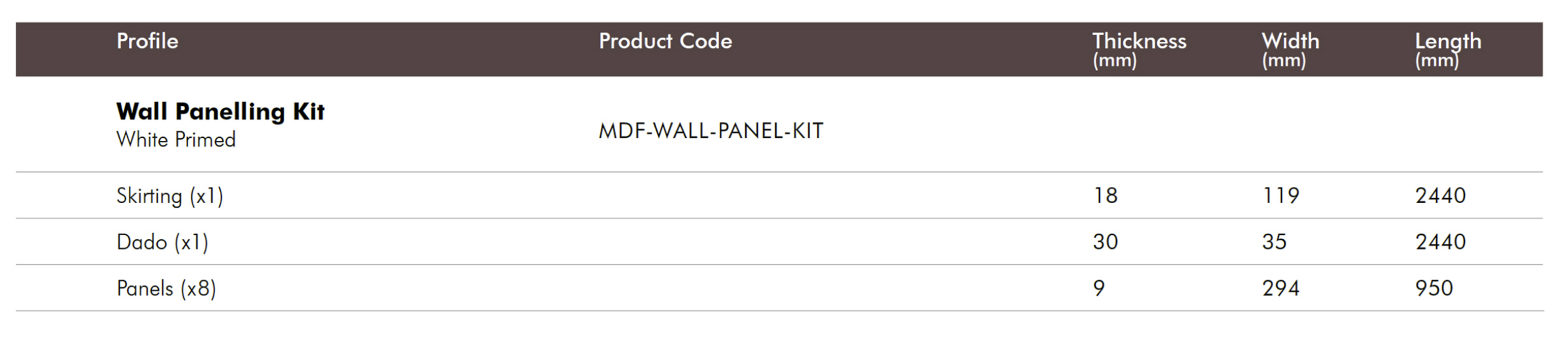This screenshot has width=1568, height=339.
Task: Select the Skirting row's 2440 length
Action: click(1440, 196)
